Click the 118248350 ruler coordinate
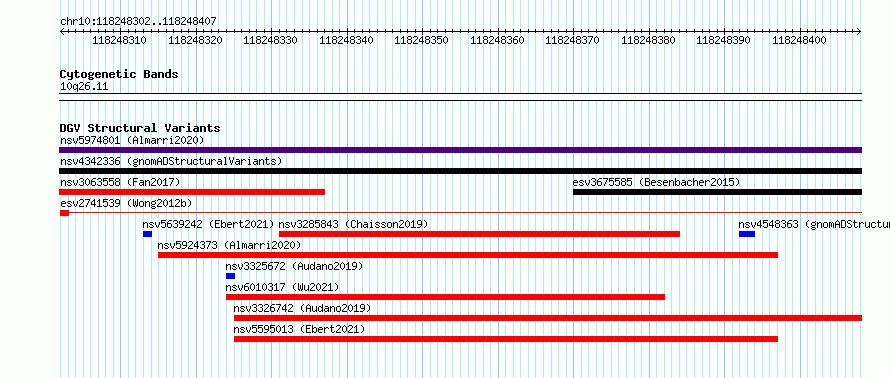This screenshot has height=378, width=890. tap(421, 40)
